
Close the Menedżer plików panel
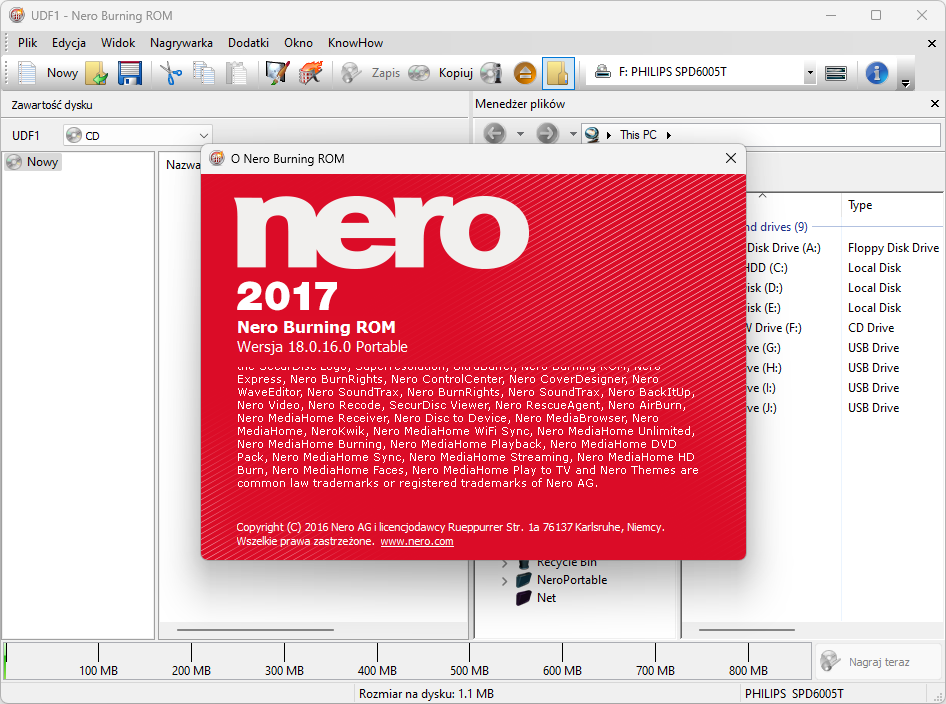click(x=935, y=104)
